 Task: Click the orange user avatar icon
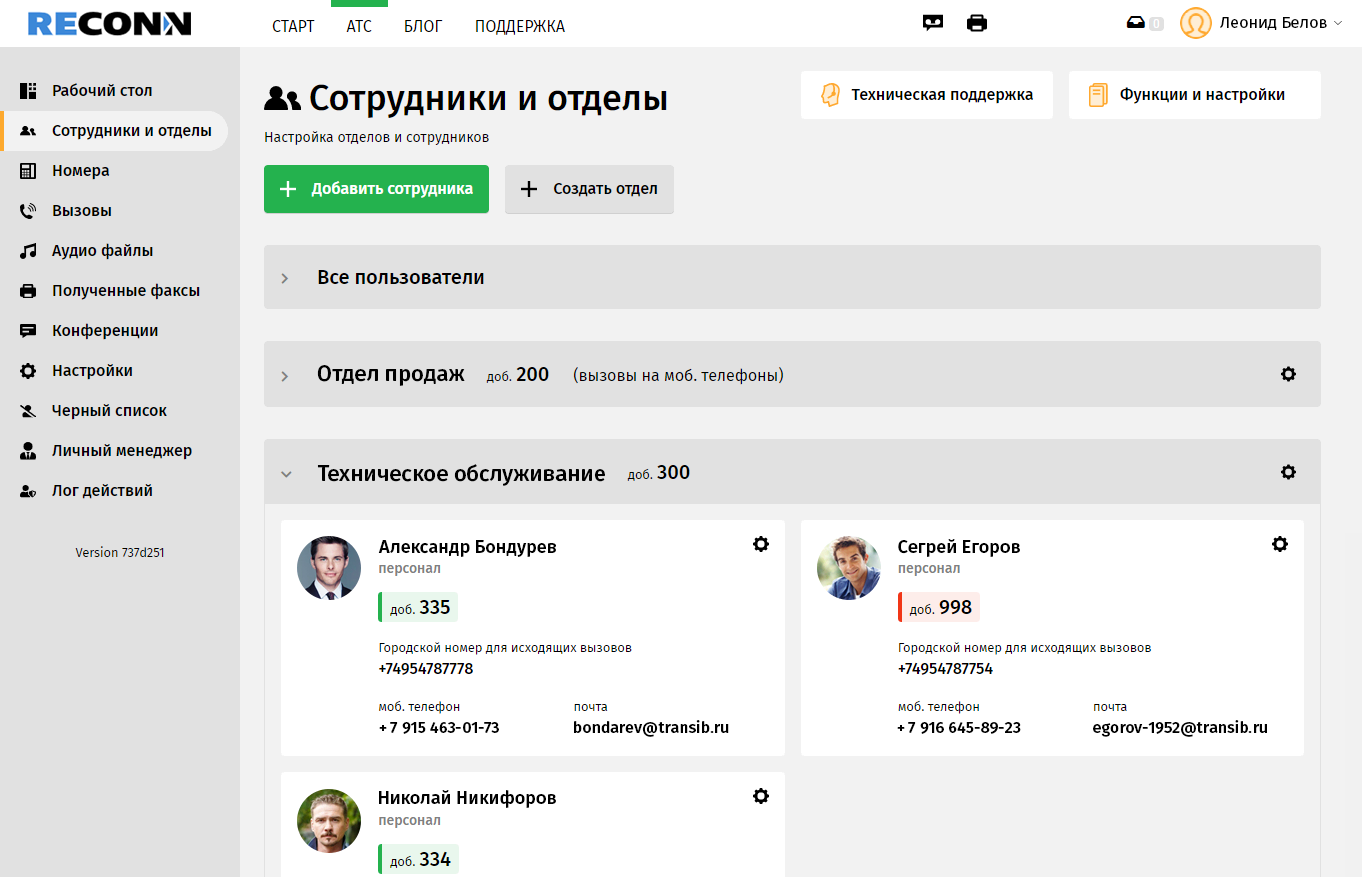click(x=1196, y=23)
